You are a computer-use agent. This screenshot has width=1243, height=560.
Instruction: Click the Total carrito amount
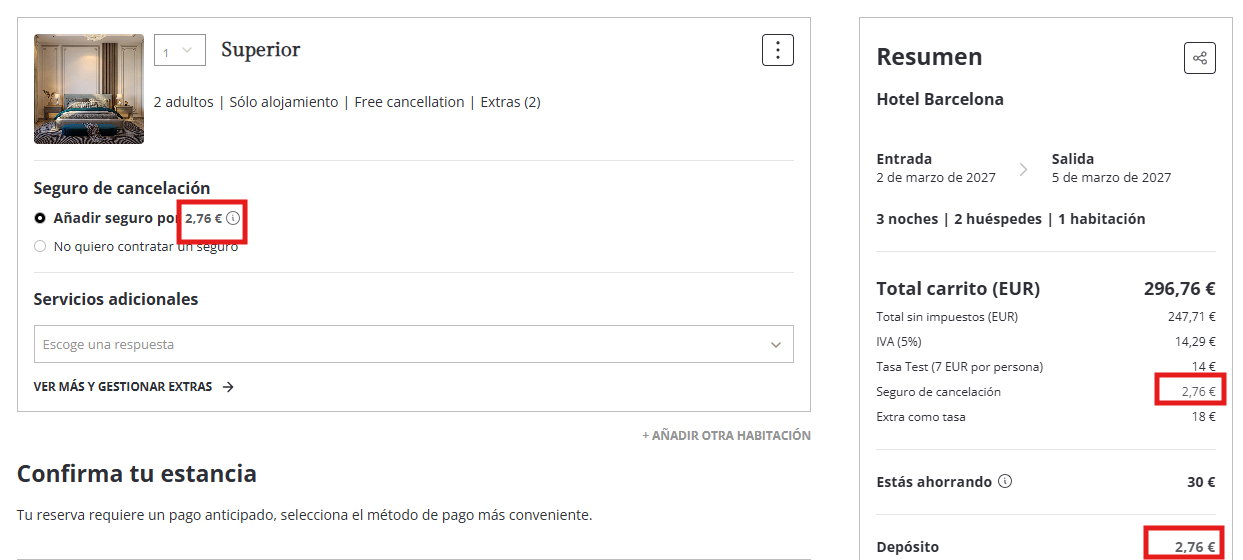pos(1180,289)
